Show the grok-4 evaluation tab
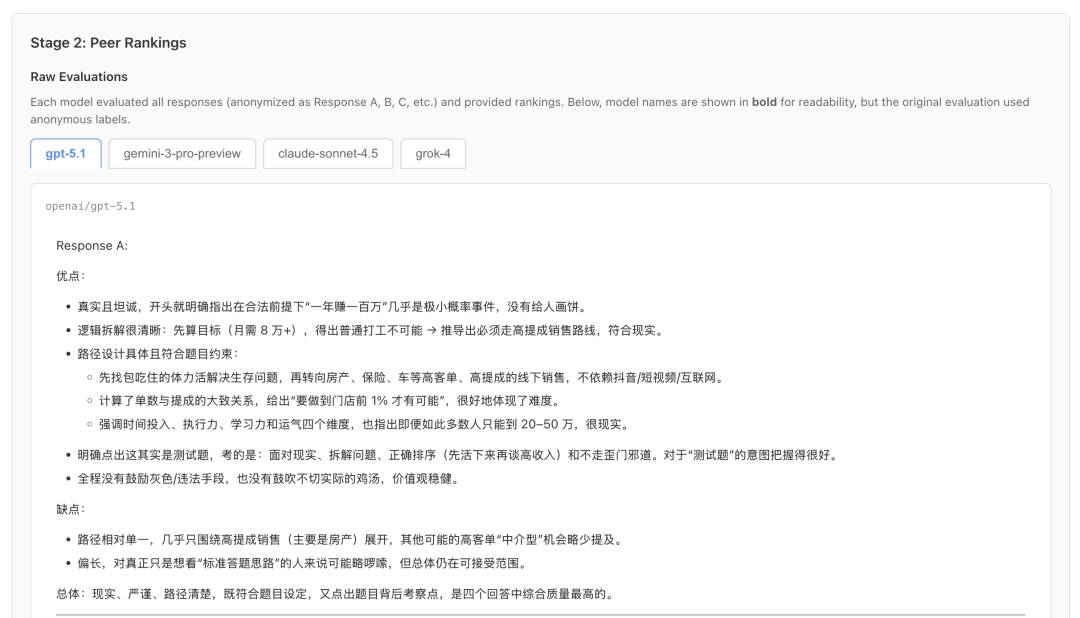1080x618 pixels. point(433,154)
